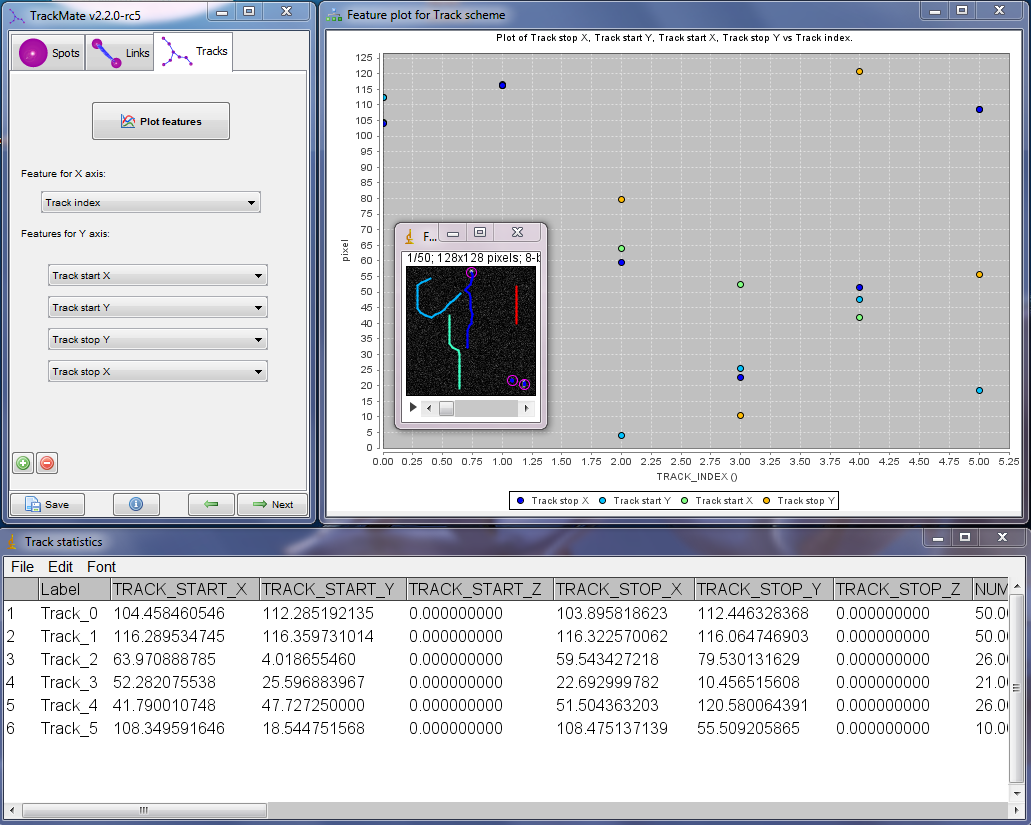Click the Track stop X legend entry
Screen dimensions: 1031x825
(x=552, y=501)
